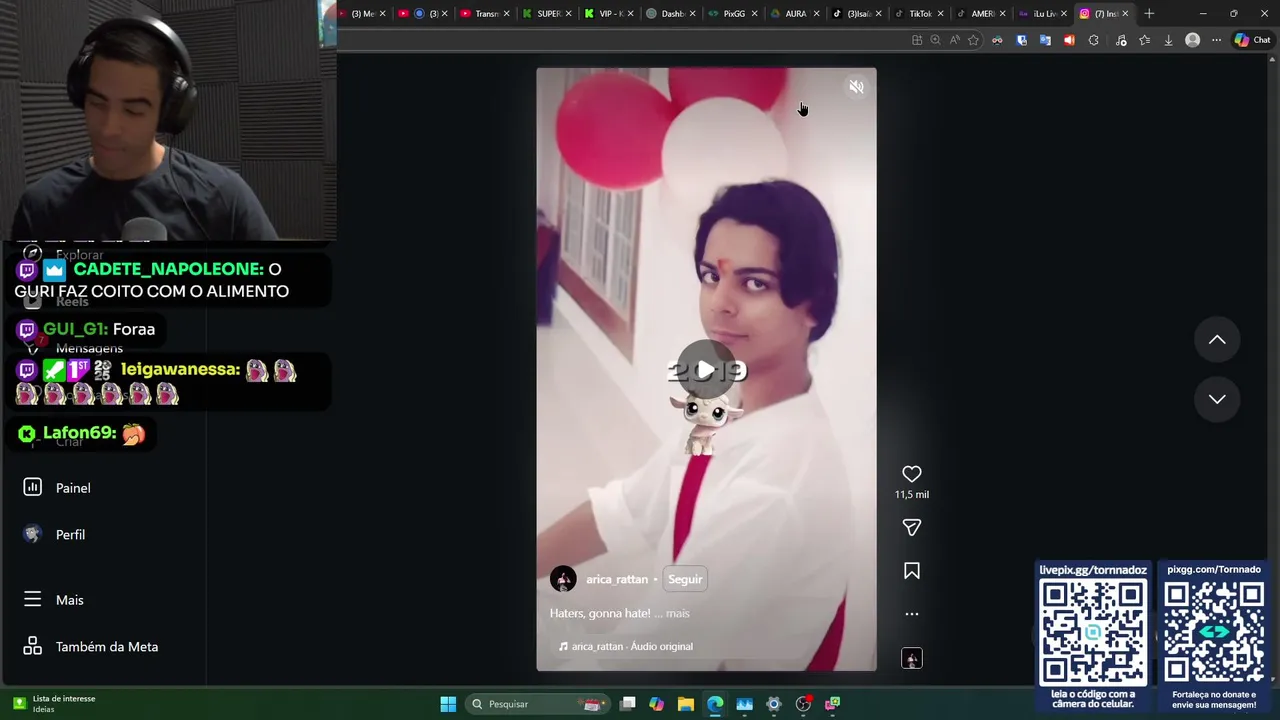Open the browser settings three-dots menu
This screenshot has height=720, width=1280.
1216,40
